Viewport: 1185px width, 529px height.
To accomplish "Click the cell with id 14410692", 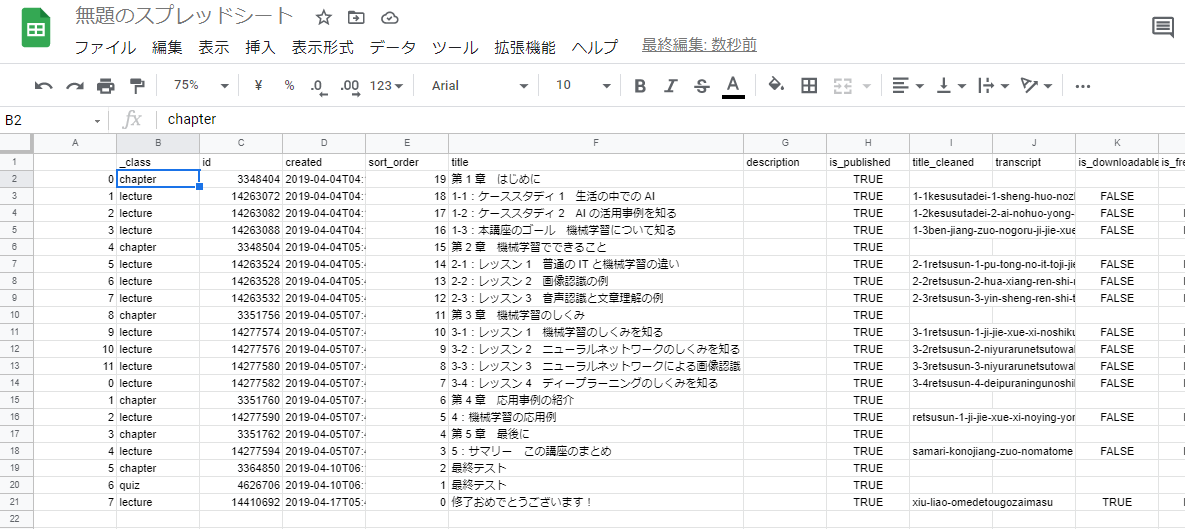I will (241, 502).
